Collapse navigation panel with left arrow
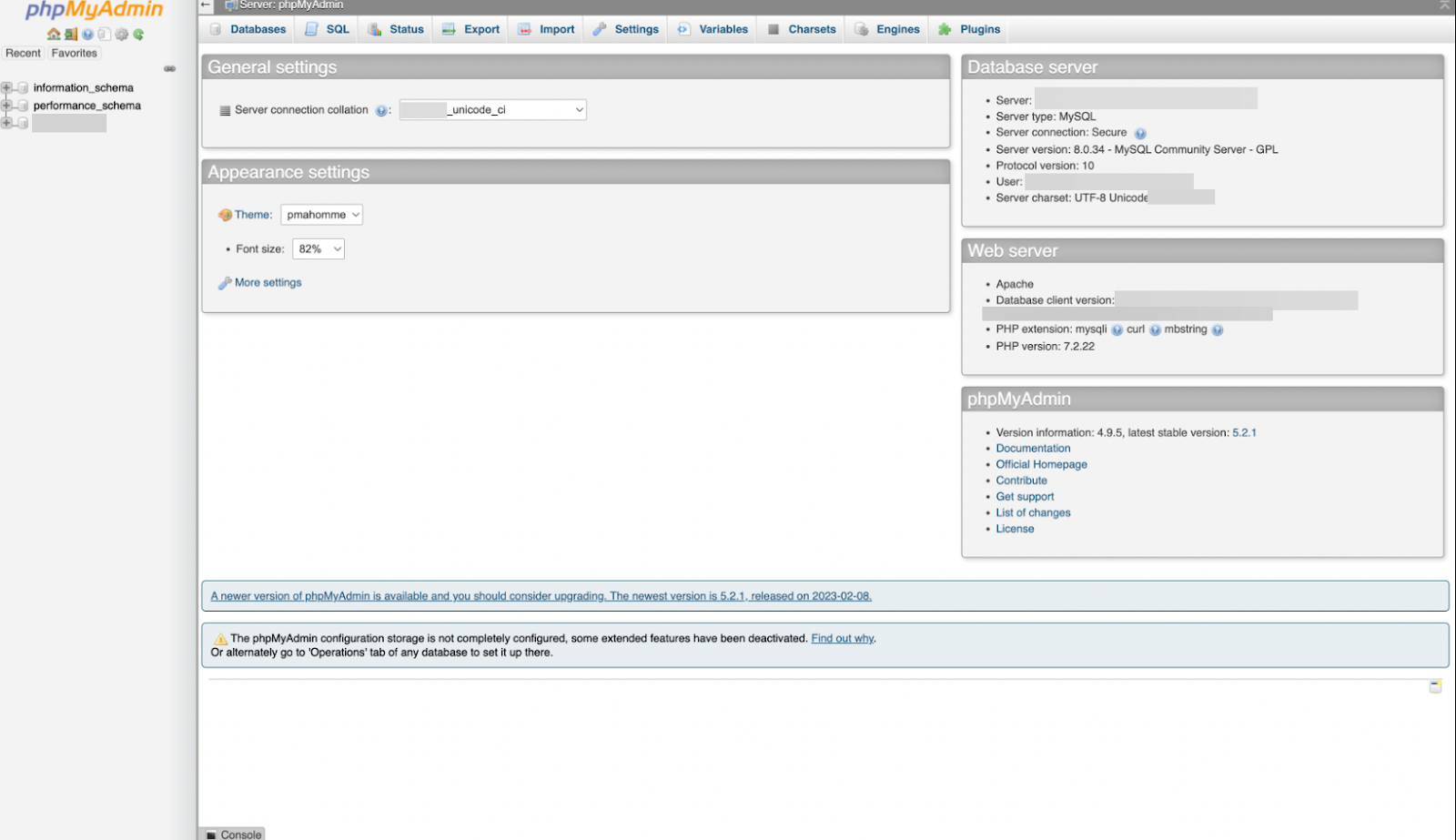This screenshot has width=1456, height=840. [206, 5]
